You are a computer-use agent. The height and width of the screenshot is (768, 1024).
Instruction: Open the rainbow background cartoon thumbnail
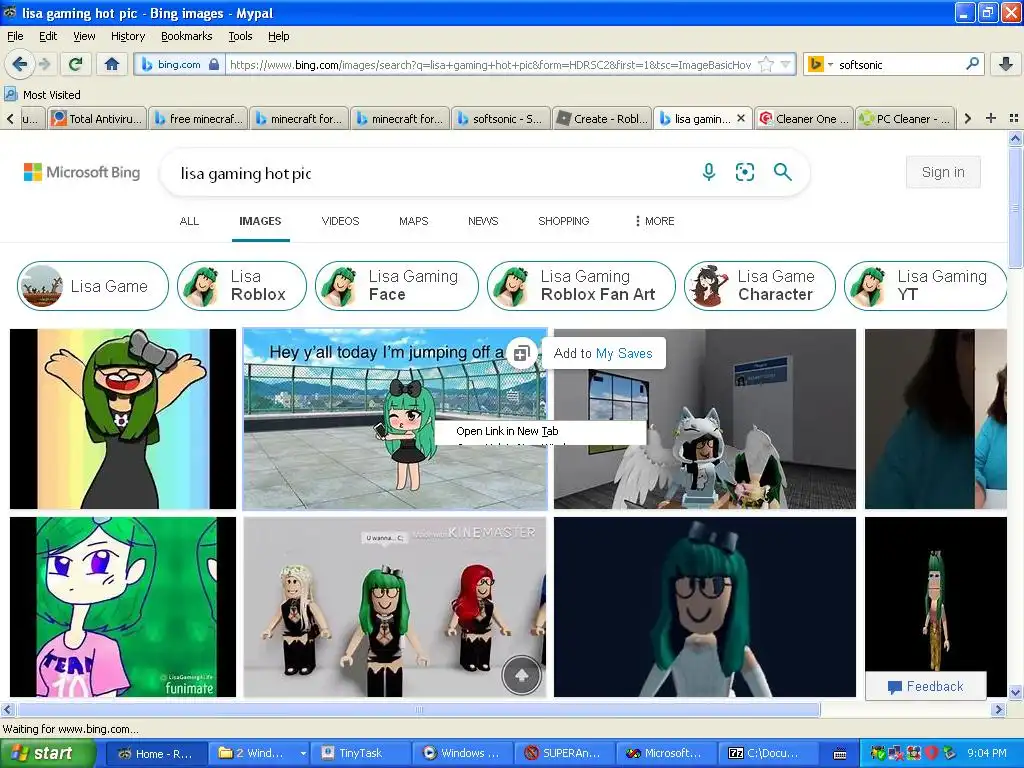point(123,419)
